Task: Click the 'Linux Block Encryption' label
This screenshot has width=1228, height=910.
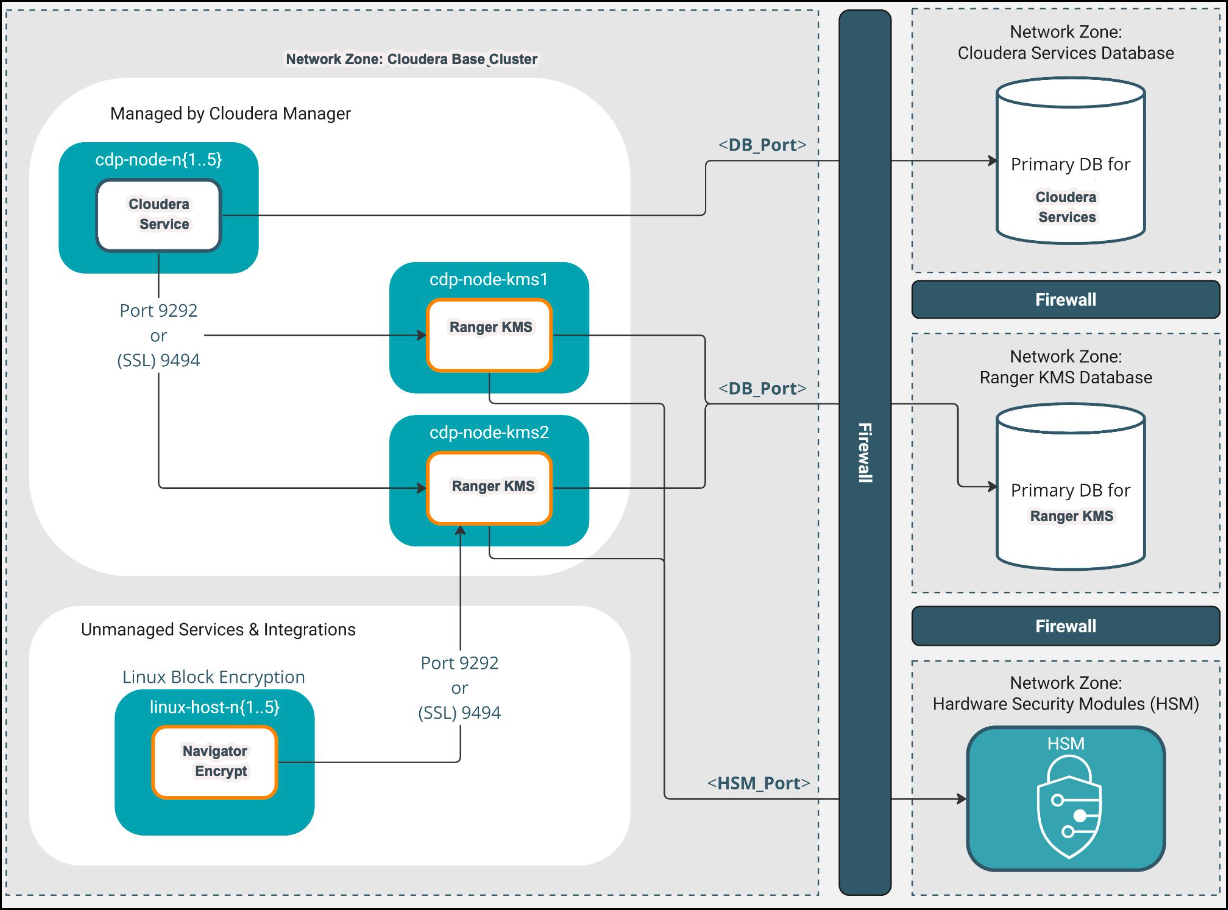Action: click(x=214, y=677)
